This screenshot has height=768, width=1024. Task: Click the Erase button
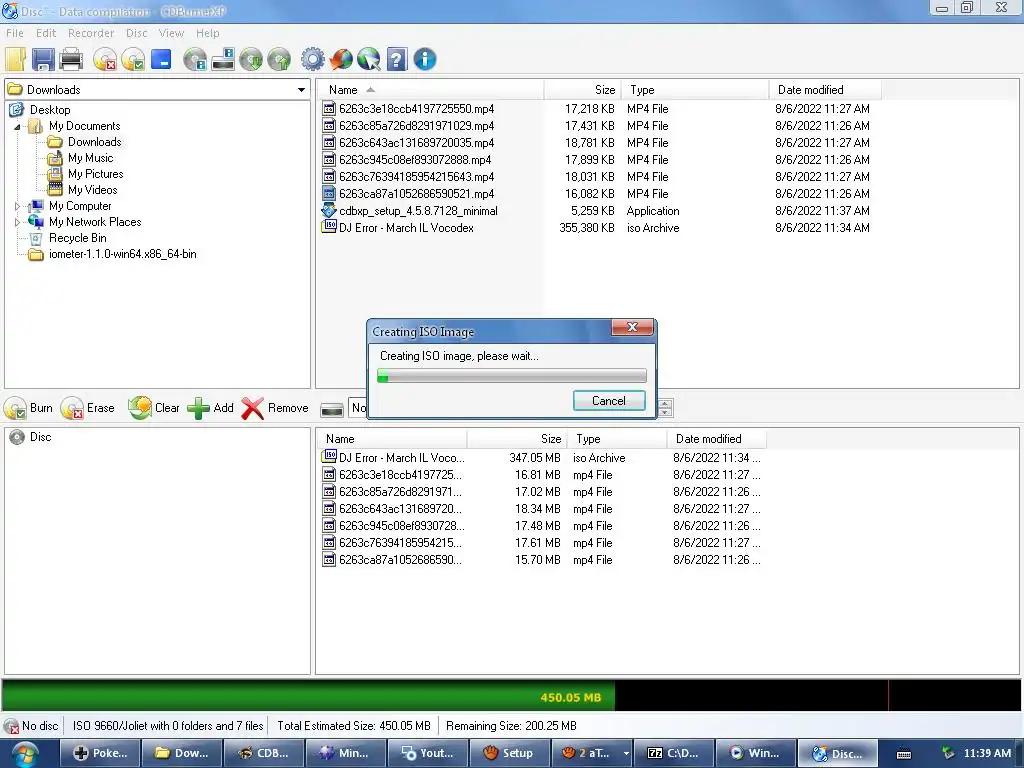(x=88, y=408)
